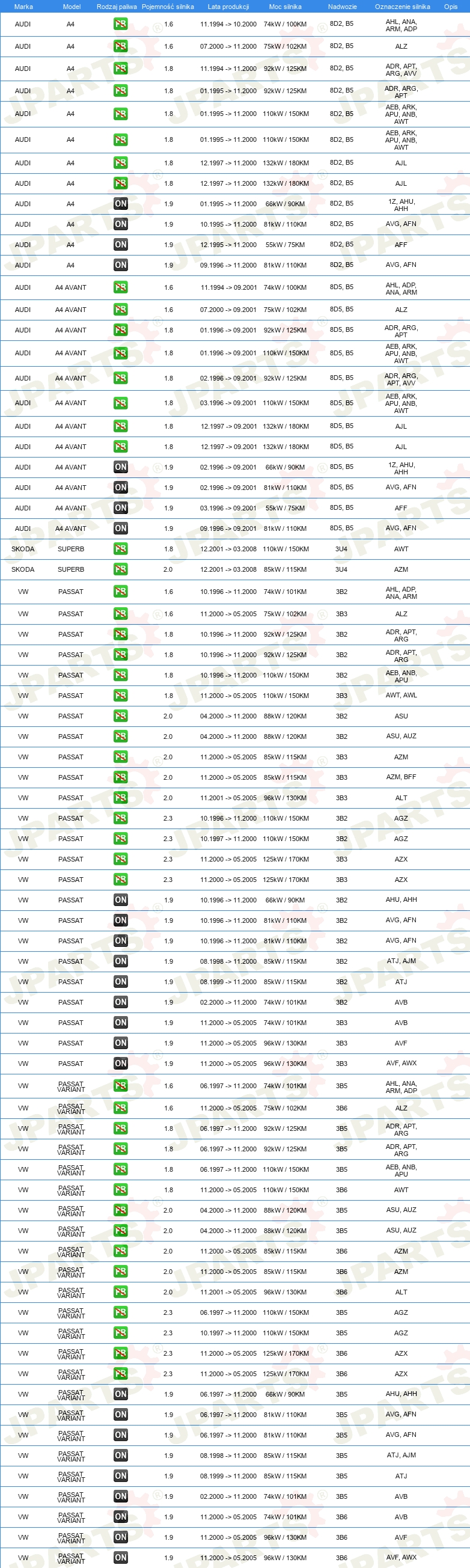470x1568 pixels.
Task: Click petrol icon in PASSAT VARIANT AWT row
Action: coord(121,1190)
